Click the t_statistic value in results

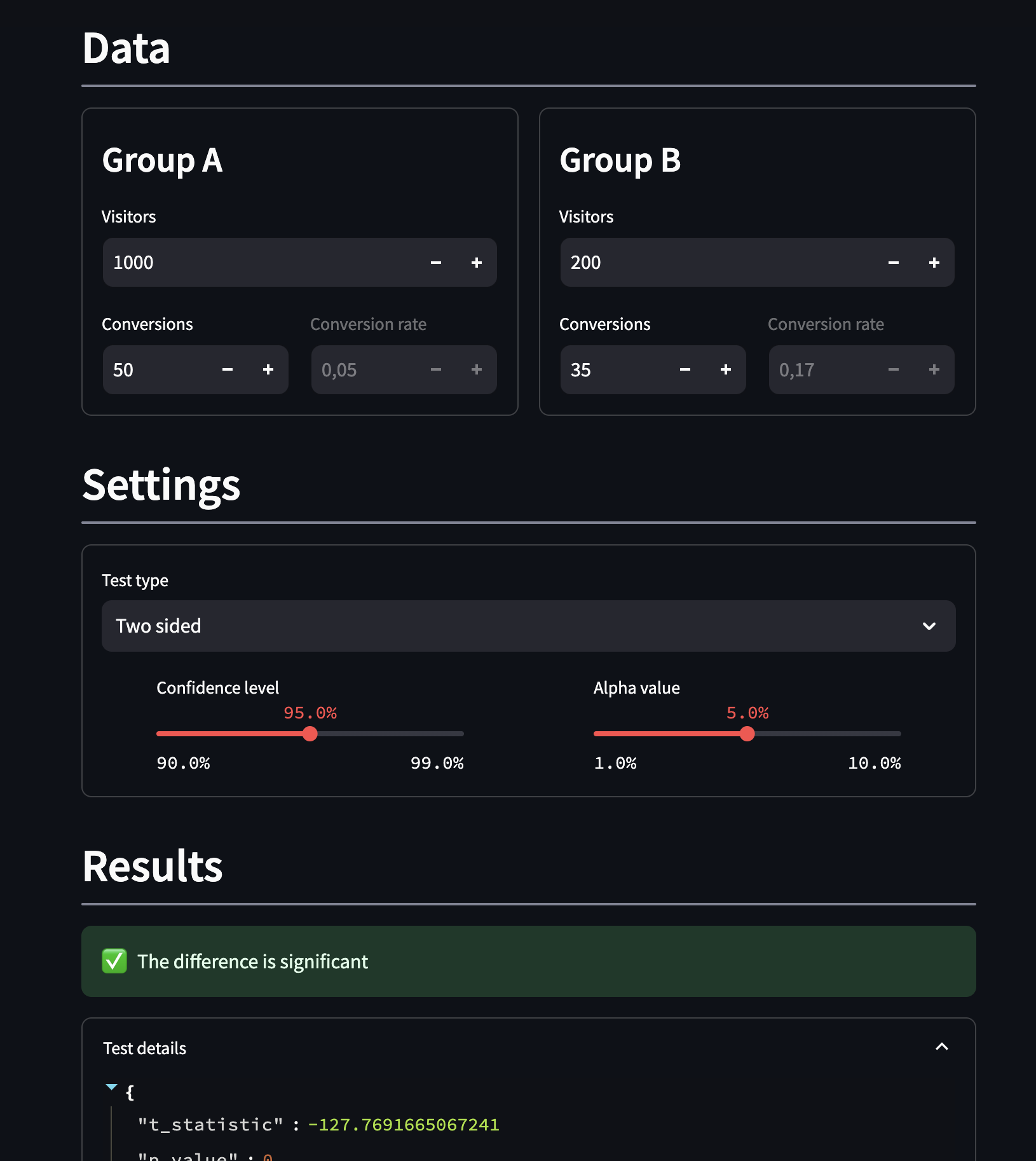point(404,1125)
